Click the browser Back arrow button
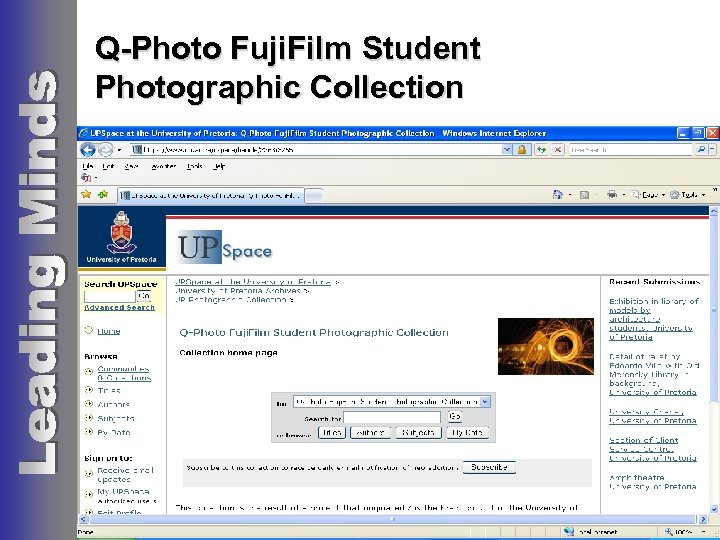 [87, 150]
